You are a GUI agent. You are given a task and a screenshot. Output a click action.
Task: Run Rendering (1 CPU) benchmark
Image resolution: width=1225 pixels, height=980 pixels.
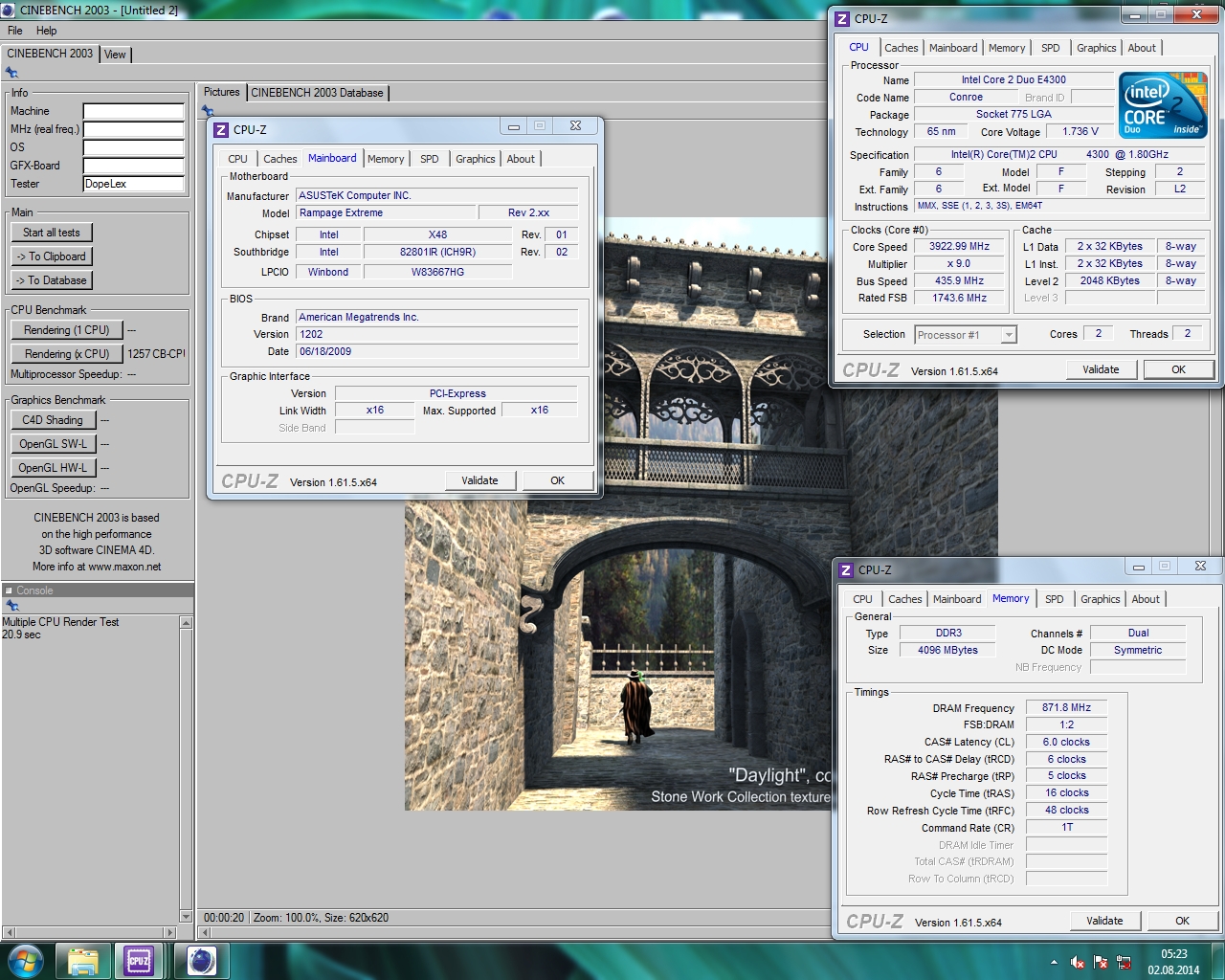(x=67, y=330)
